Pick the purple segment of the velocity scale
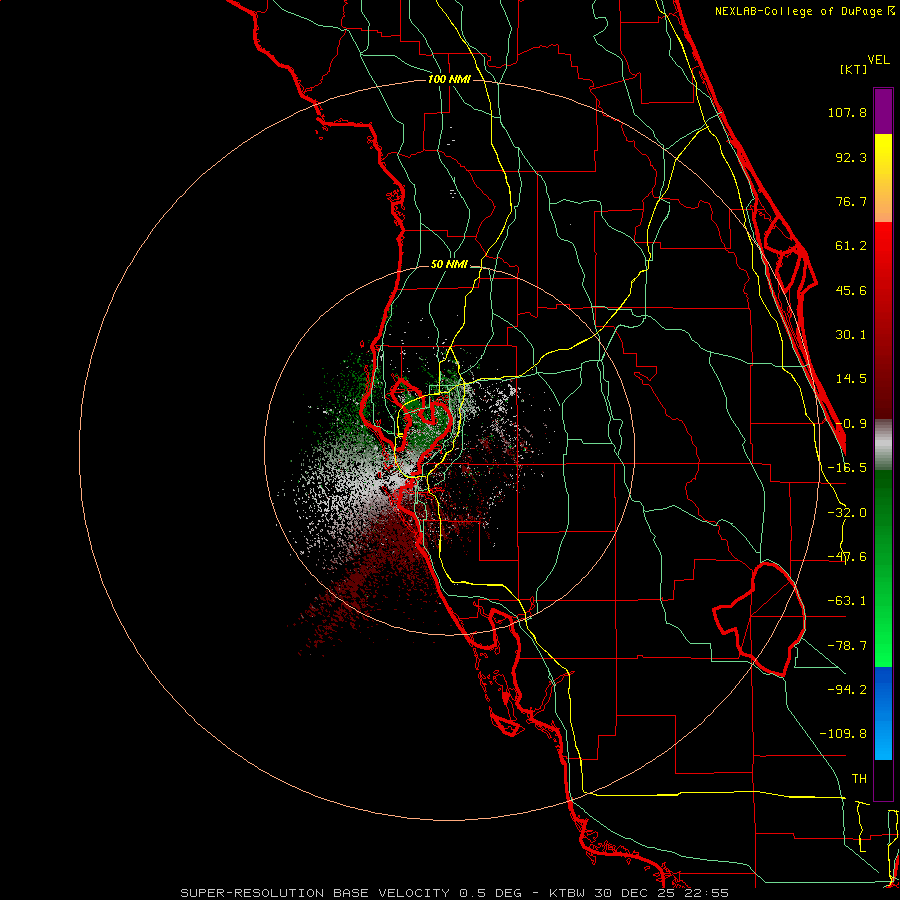 (883, 112)
